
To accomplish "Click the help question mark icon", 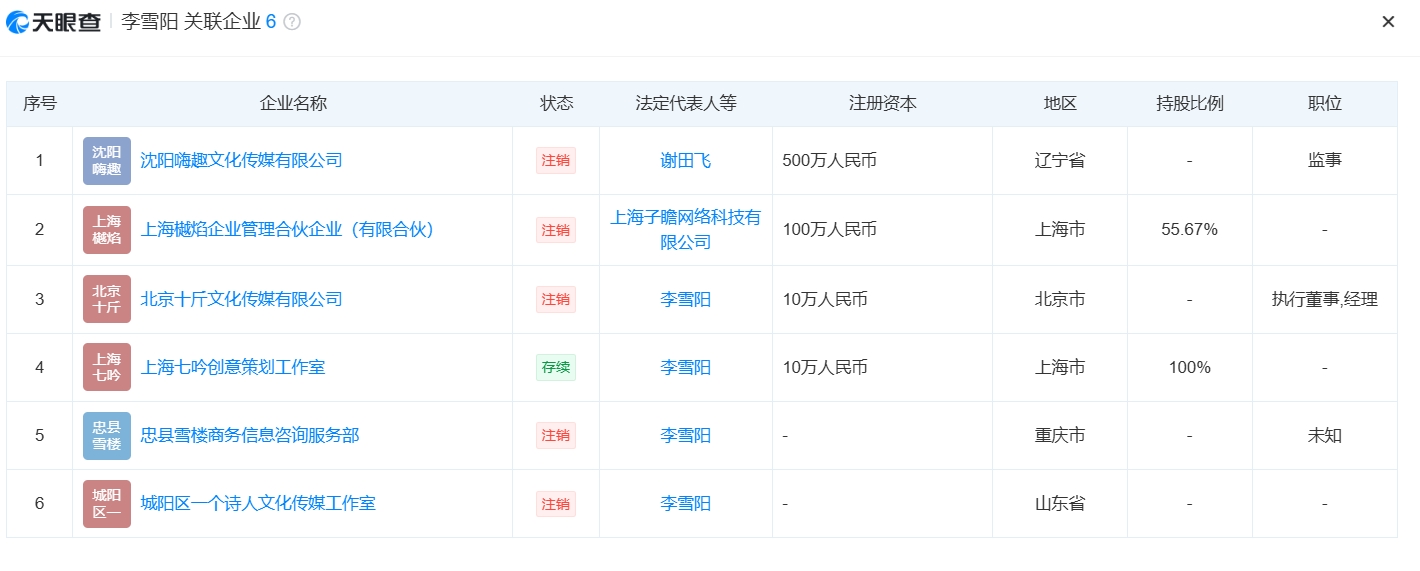I will [x=292, y=22].
